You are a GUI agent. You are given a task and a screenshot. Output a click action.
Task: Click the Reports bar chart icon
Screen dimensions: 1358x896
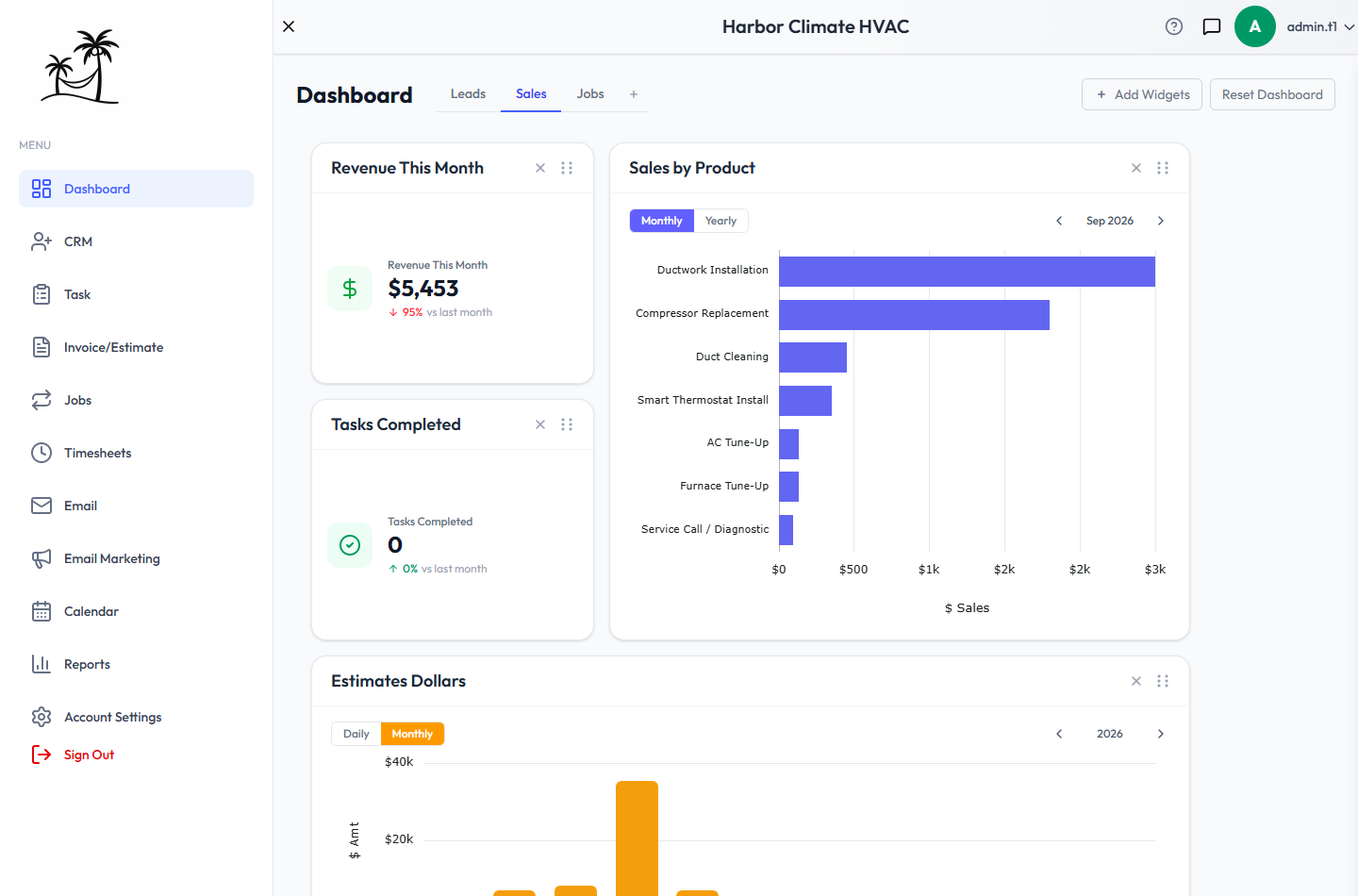click(41, 664)
